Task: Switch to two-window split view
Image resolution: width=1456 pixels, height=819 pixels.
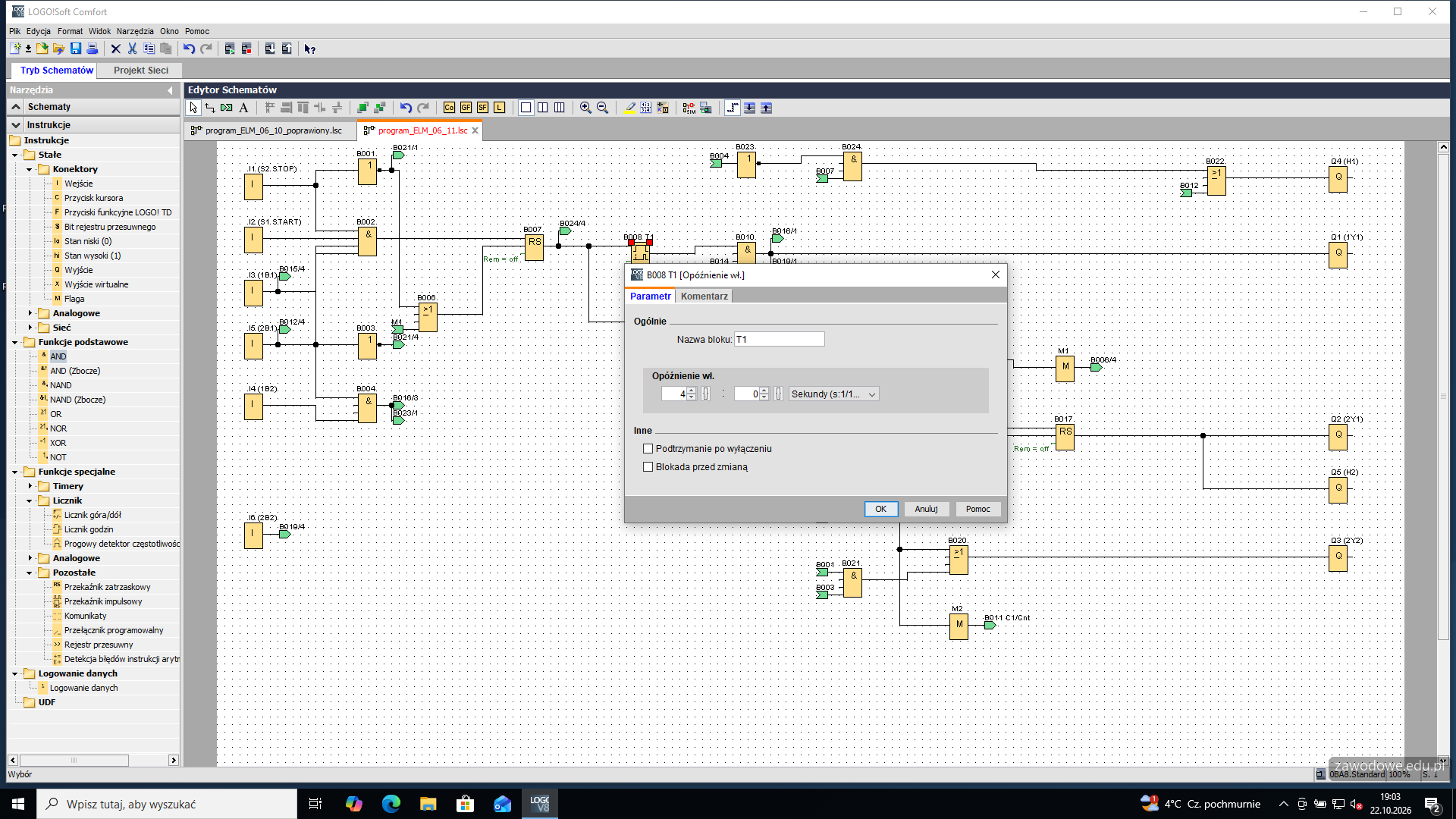Action: point(542,108)
